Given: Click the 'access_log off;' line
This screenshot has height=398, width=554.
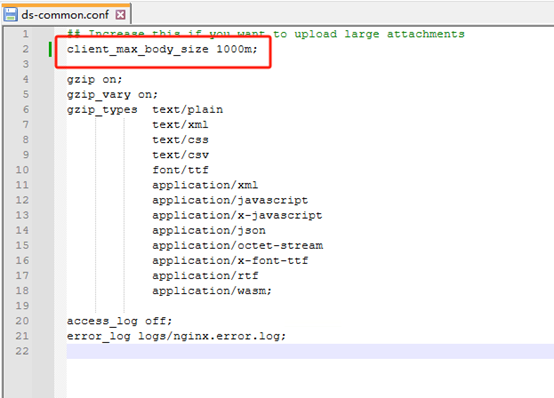Looking at the screenshot, I should click(119, 321).
